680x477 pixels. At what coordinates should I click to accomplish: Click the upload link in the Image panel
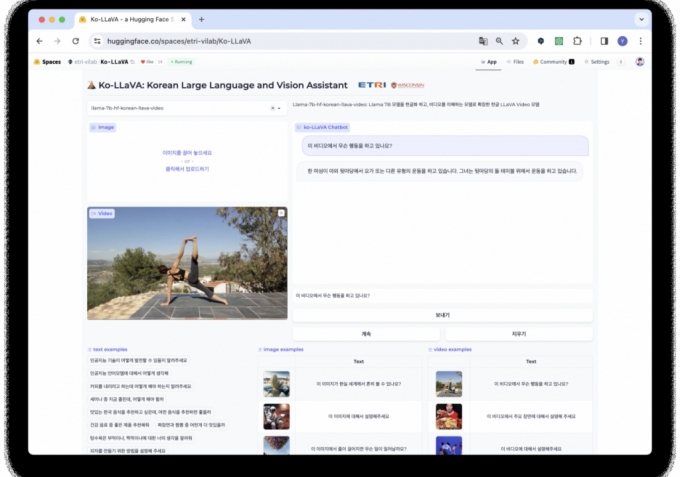187,169
